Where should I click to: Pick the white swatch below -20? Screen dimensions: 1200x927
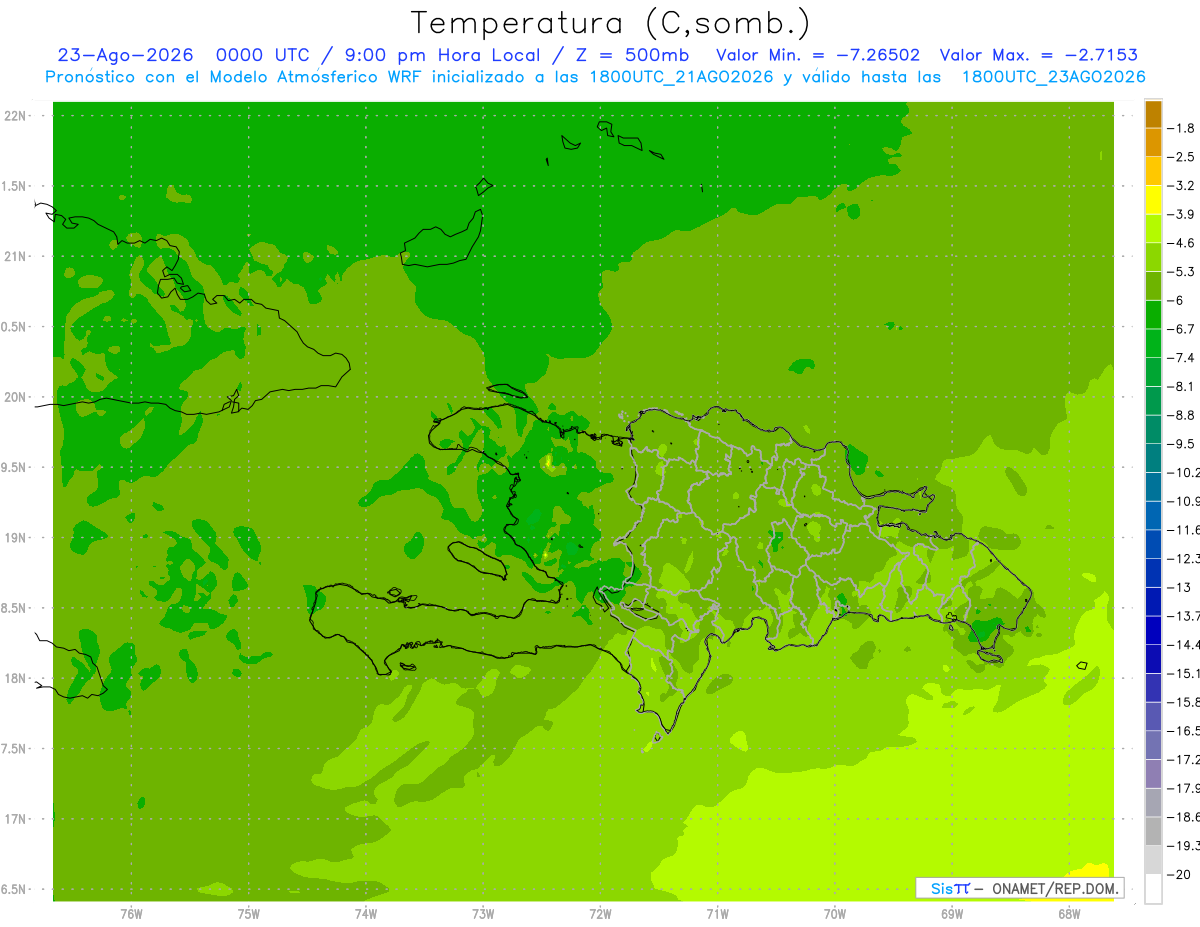[1154, 889]
